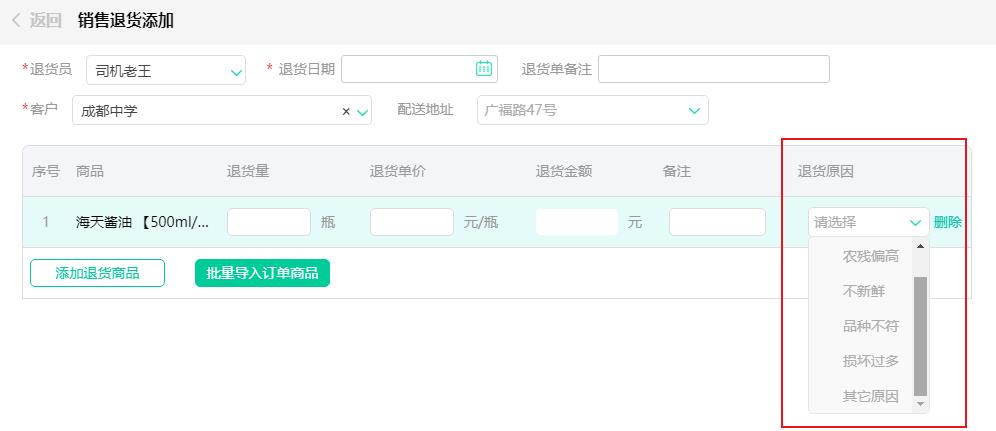Image resolution: width=996 pixels, height=431 pixels.
Task: Click the dropdown list's scroll-down arrow
Action: click(920, 404)
